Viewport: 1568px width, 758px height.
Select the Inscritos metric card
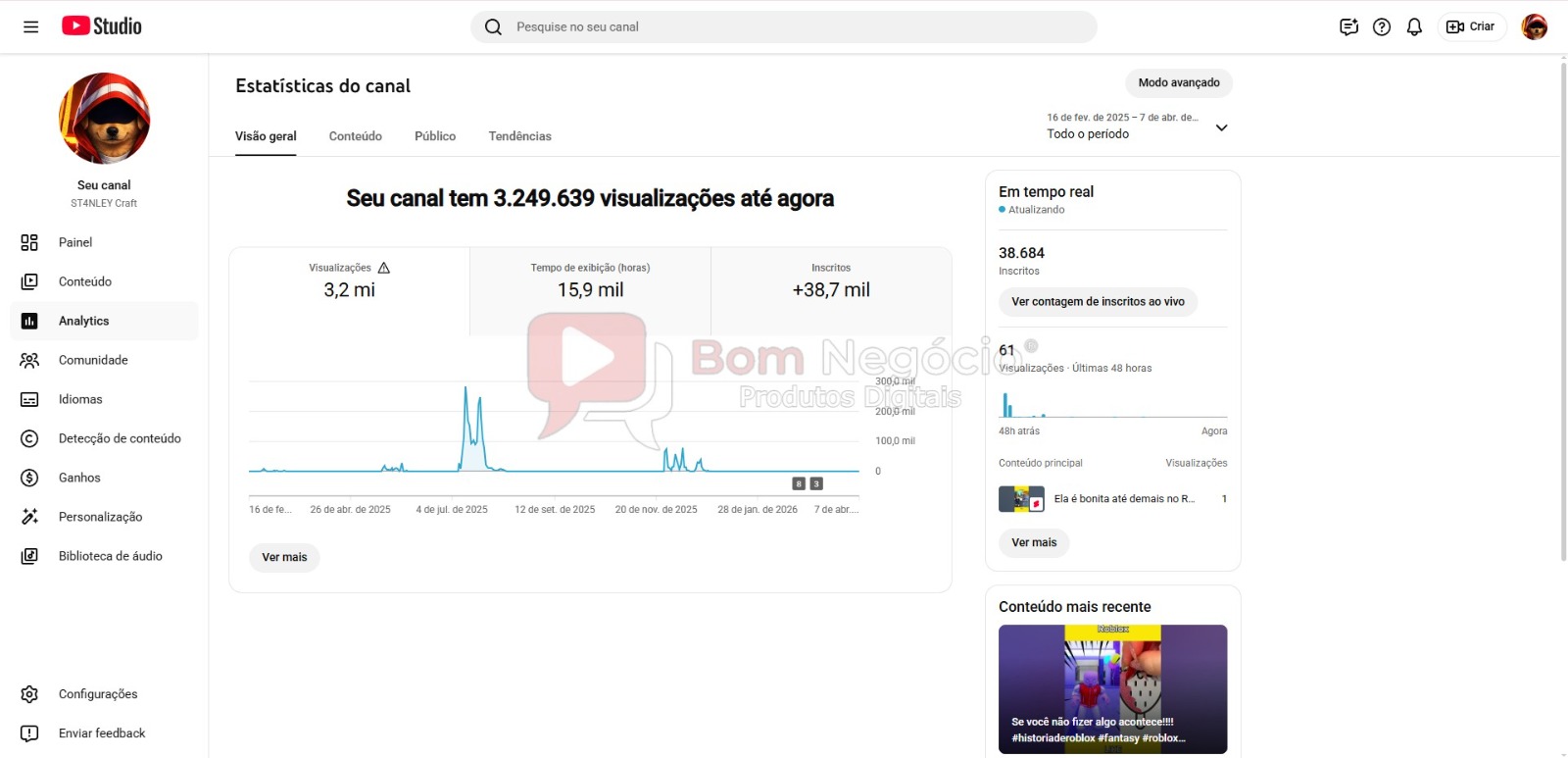830,282
